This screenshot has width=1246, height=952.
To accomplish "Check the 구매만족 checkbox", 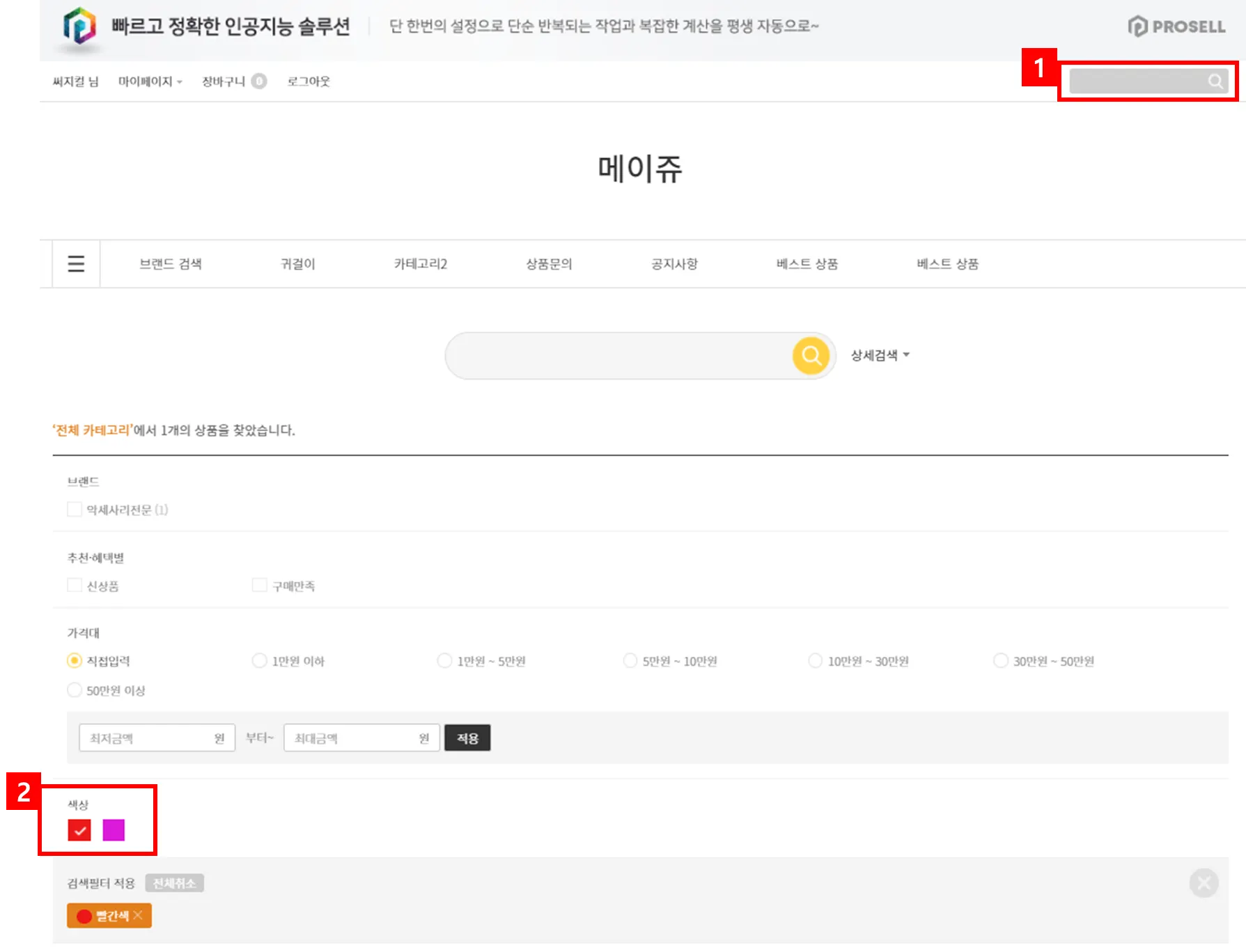I will 260,585.
